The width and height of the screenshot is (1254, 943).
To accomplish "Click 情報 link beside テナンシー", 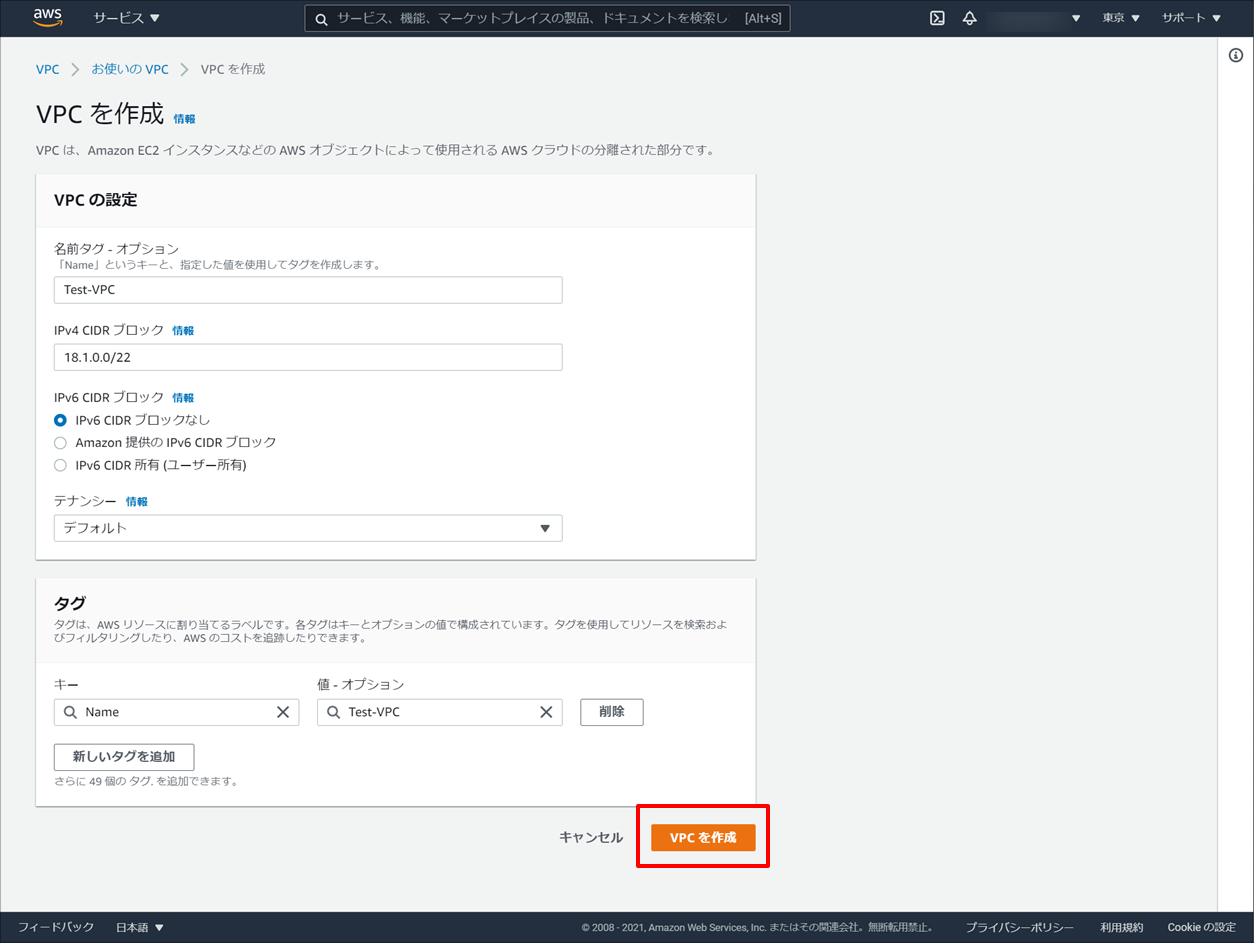I will point(137,501).
